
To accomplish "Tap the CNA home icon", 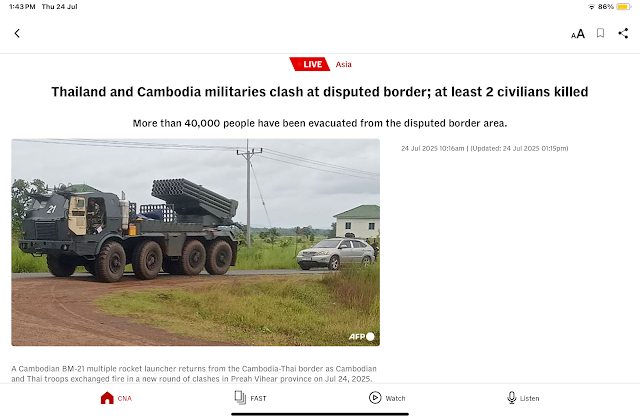I will tap(107, 398).
